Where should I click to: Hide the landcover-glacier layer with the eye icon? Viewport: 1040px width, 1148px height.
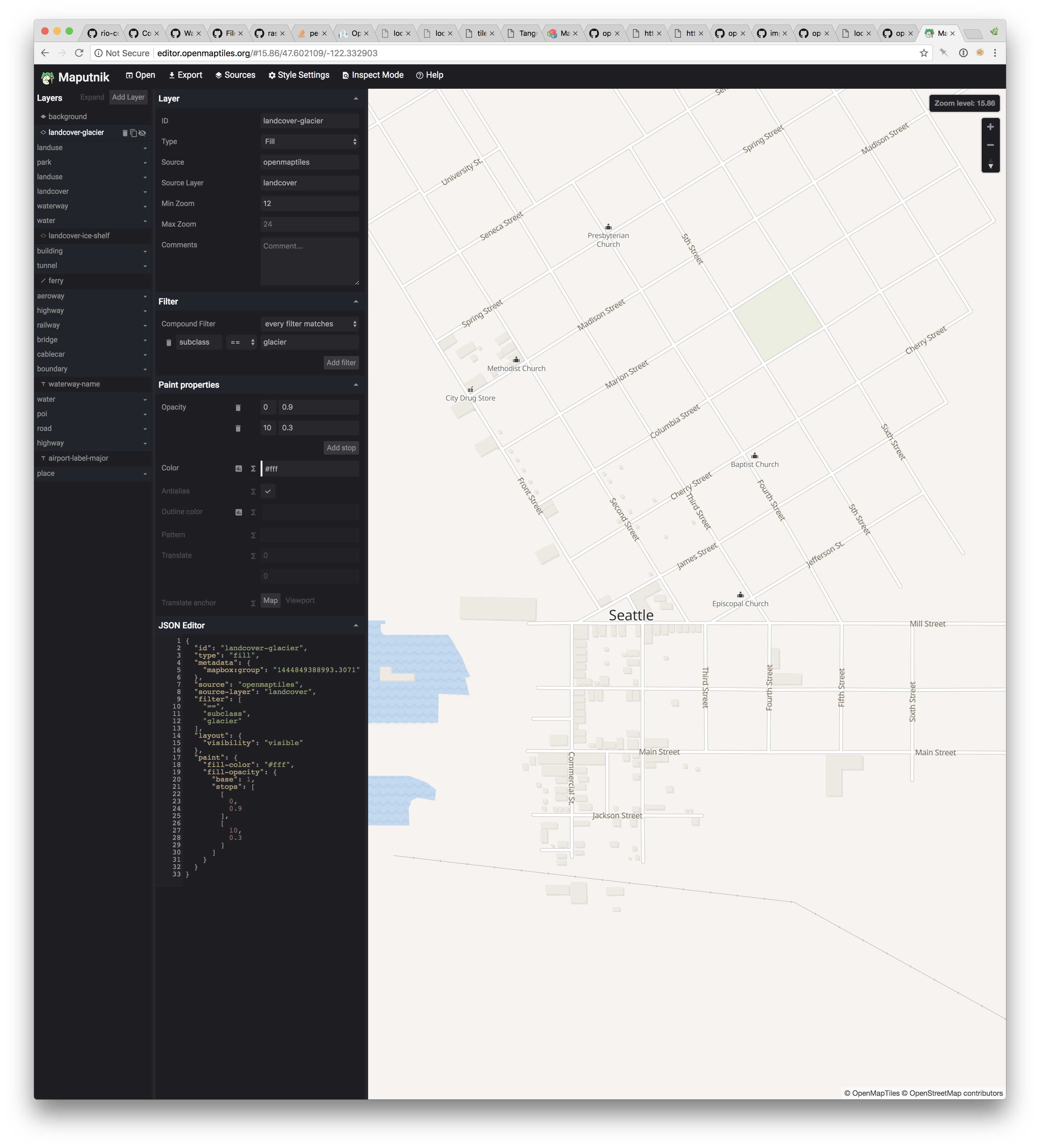pos(142,133)
